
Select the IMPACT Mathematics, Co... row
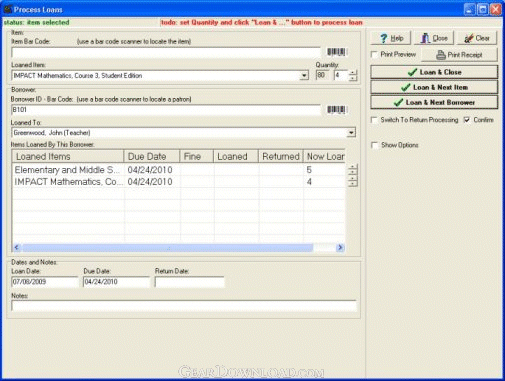179,182
